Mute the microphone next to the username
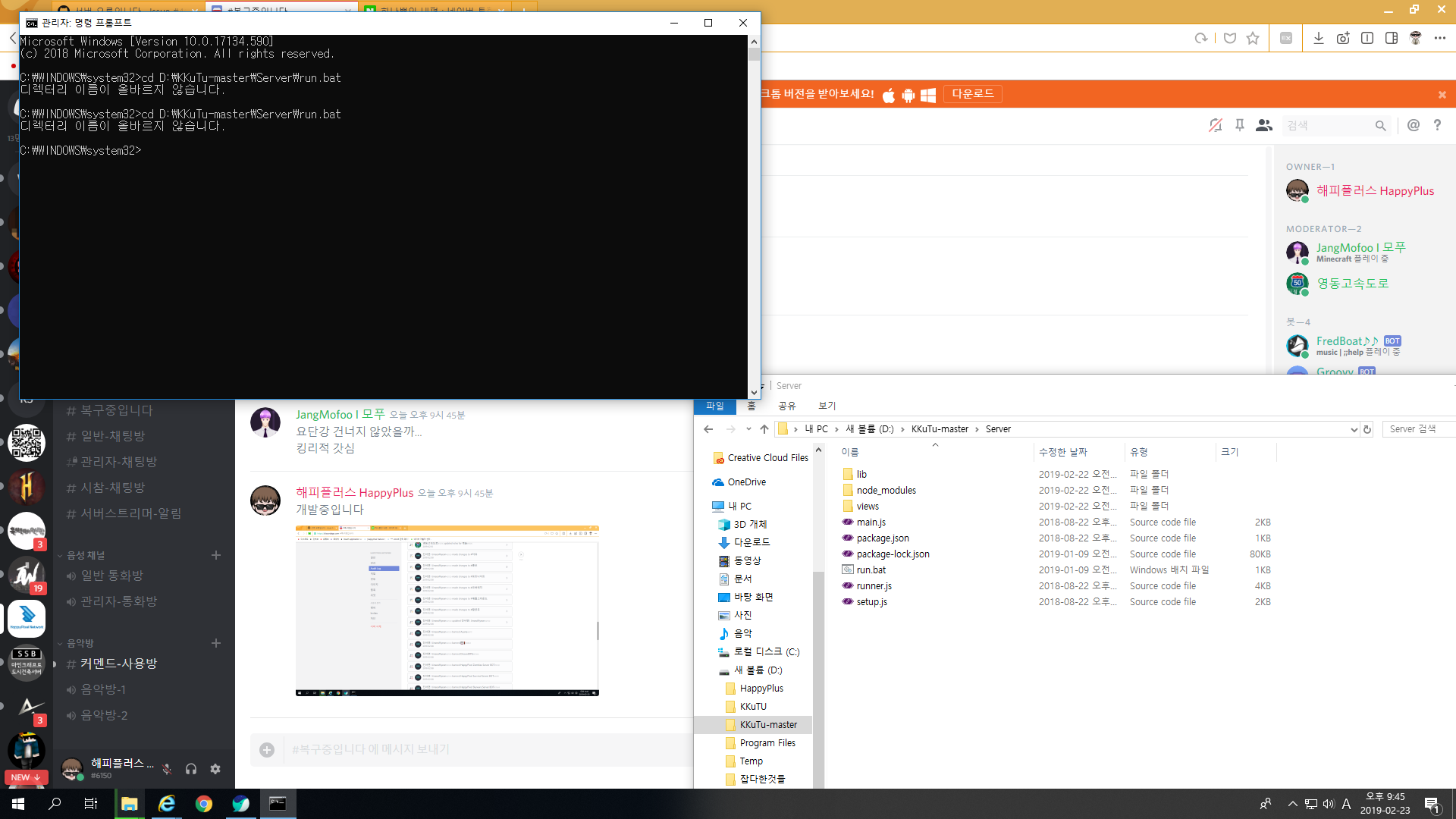The width and height of the screenshot is (1456, 819). (166, 768)
